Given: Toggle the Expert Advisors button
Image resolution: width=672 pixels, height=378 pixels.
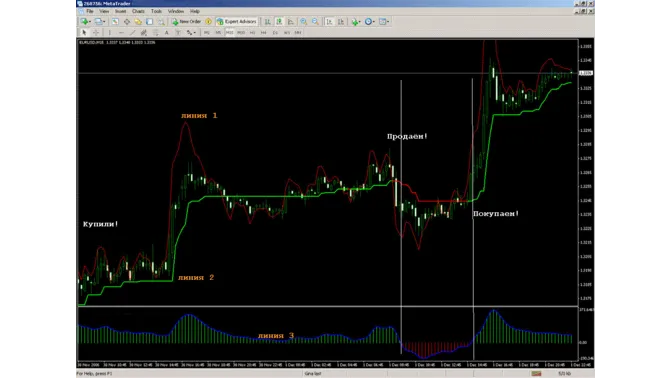Looking at the screenshot, I should [237, 21].
